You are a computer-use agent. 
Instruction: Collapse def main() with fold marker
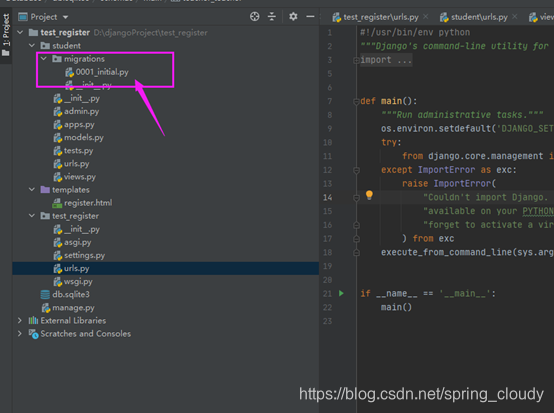(356, 102)
